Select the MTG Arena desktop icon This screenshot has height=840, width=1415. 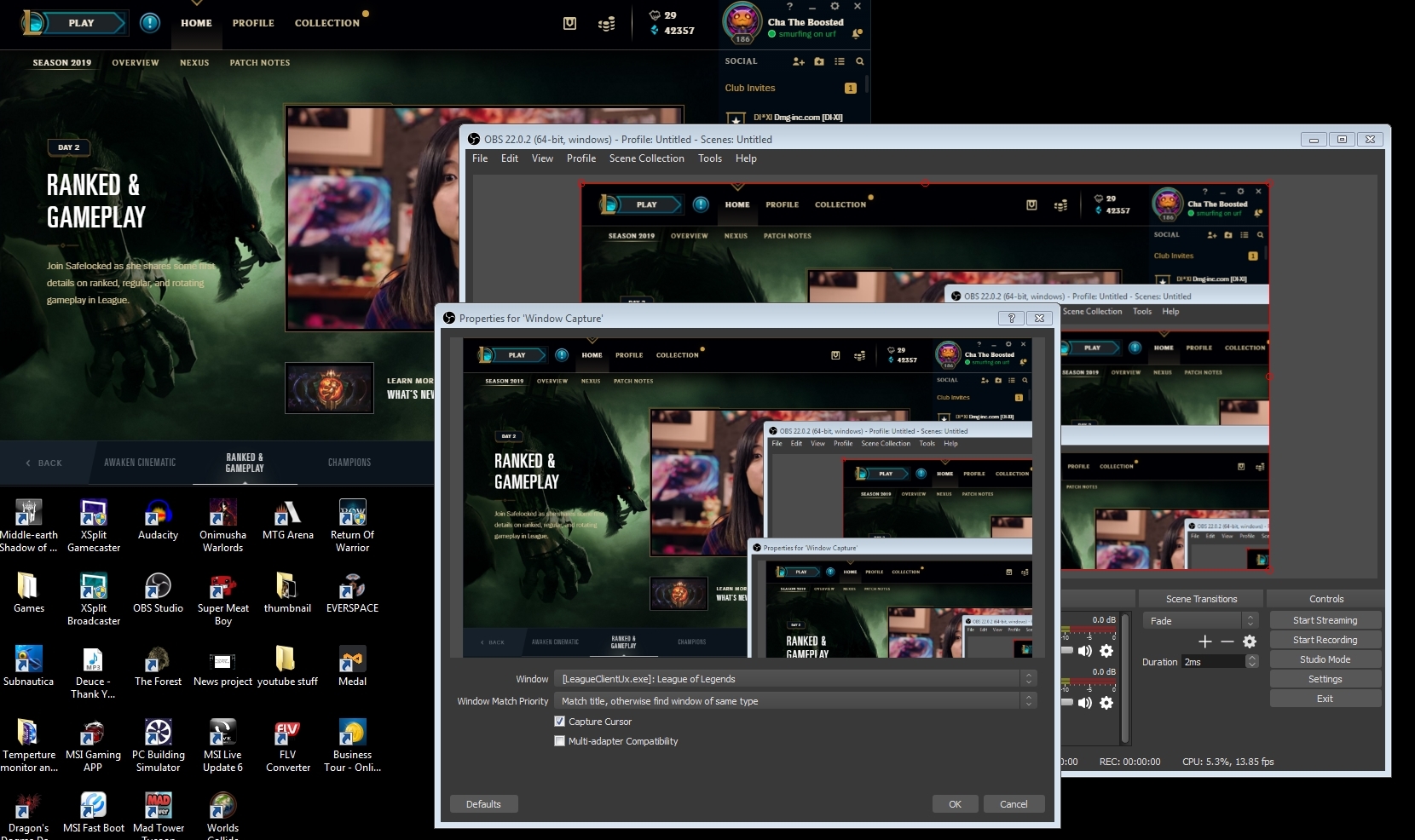point(287,520)
